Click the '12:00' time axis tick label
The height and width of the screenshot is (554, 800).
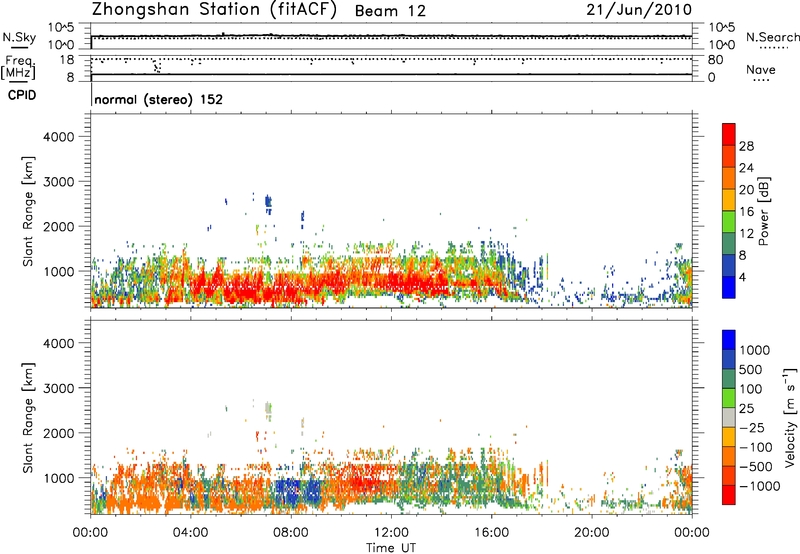[x=391, y=533]
